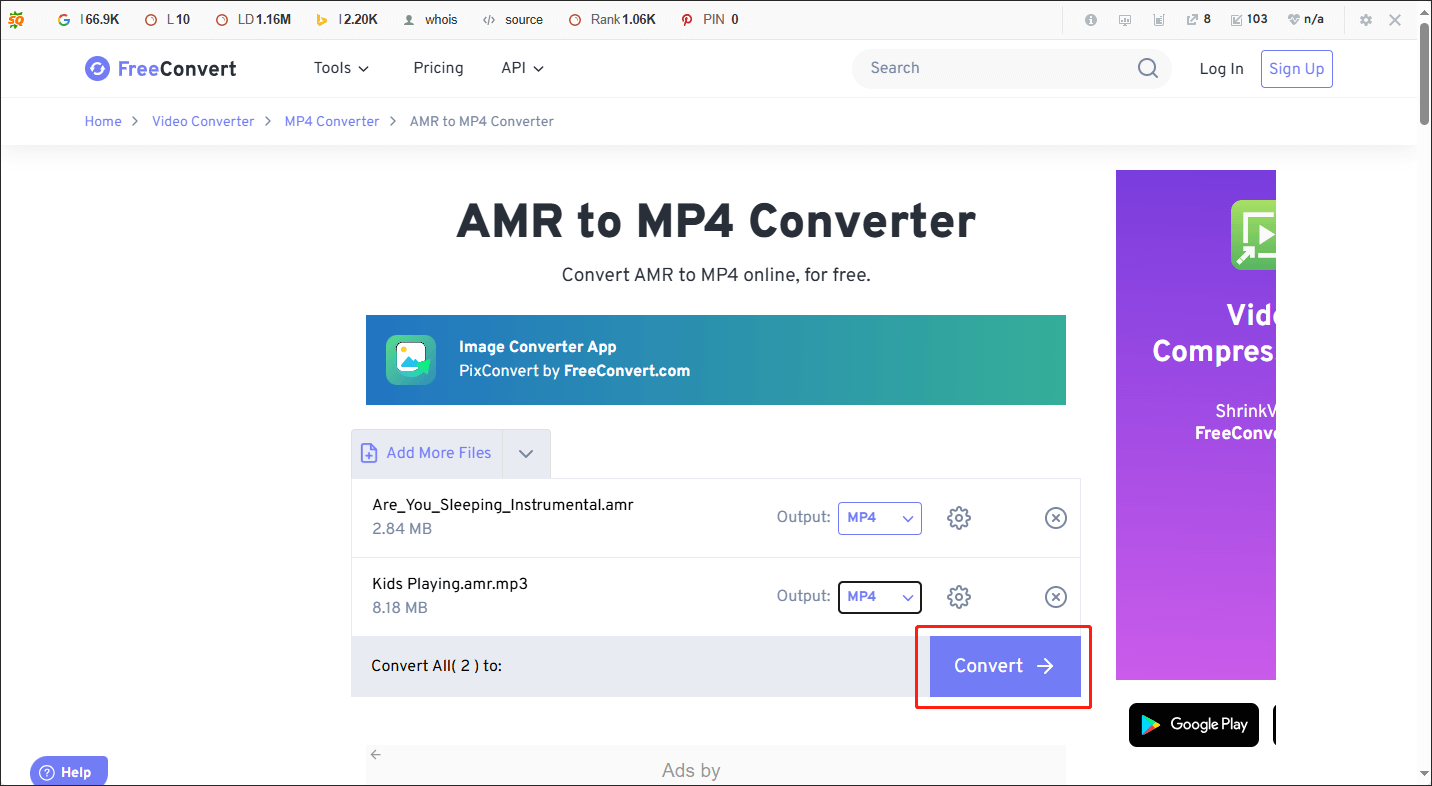This screenshot has width=1432, height=786.
Task: Open the Log In page
Action: point(1221,69)
